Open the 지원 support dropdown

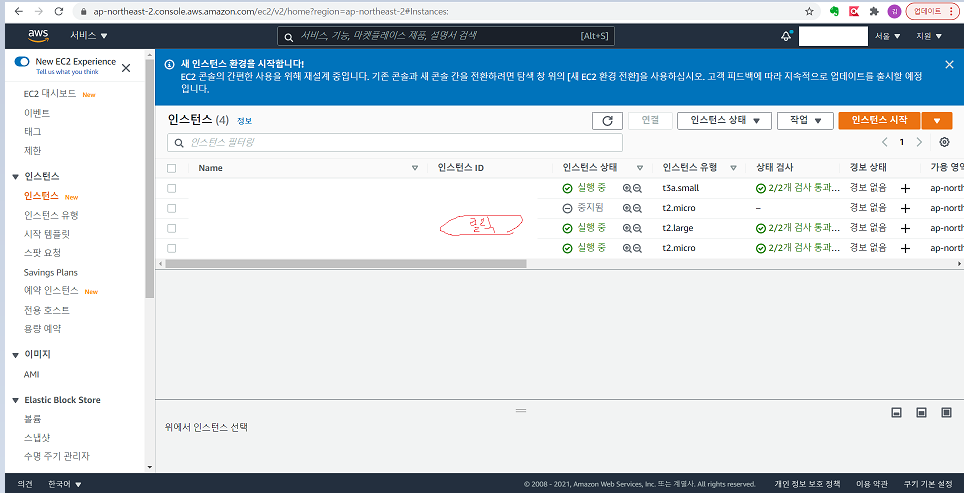point(929,36)
